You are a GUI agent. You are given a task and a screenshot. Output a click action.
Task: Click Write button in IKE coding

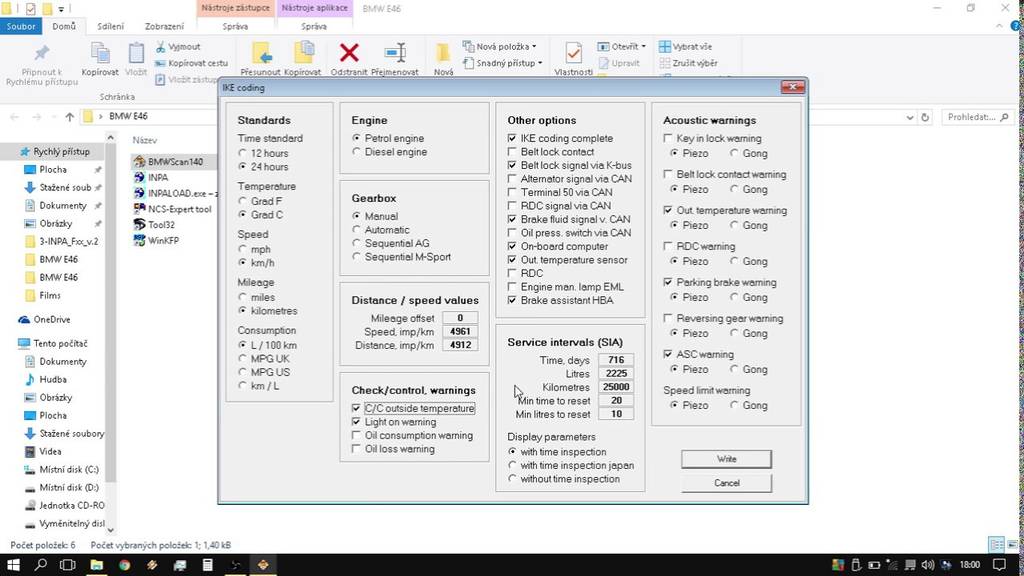point(726,459)
